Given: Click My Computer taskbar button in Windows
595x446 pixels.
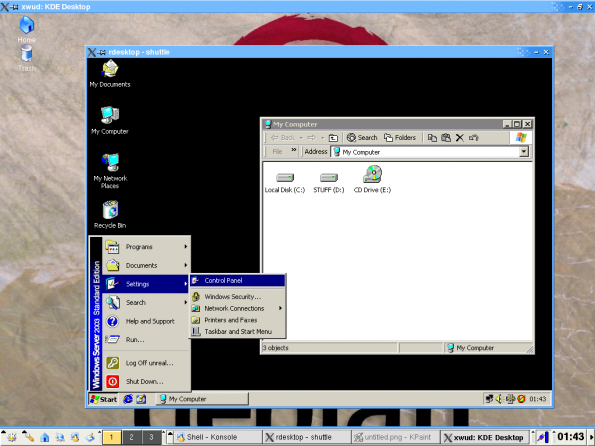Looking at the screenshot, I should 202,399.
